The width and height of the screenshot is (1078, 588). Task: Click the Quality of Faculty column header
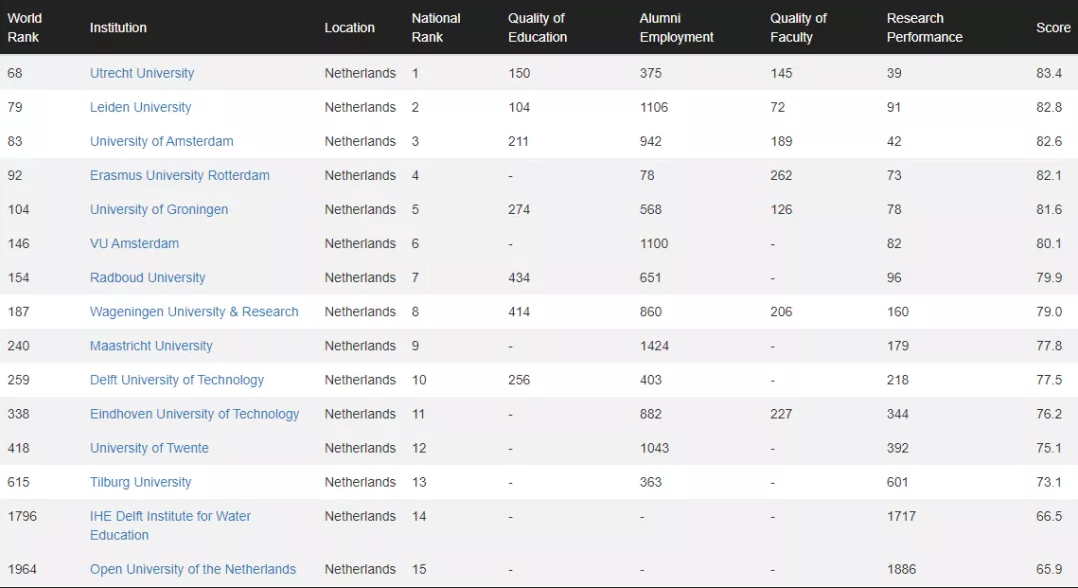coord(798,28)
